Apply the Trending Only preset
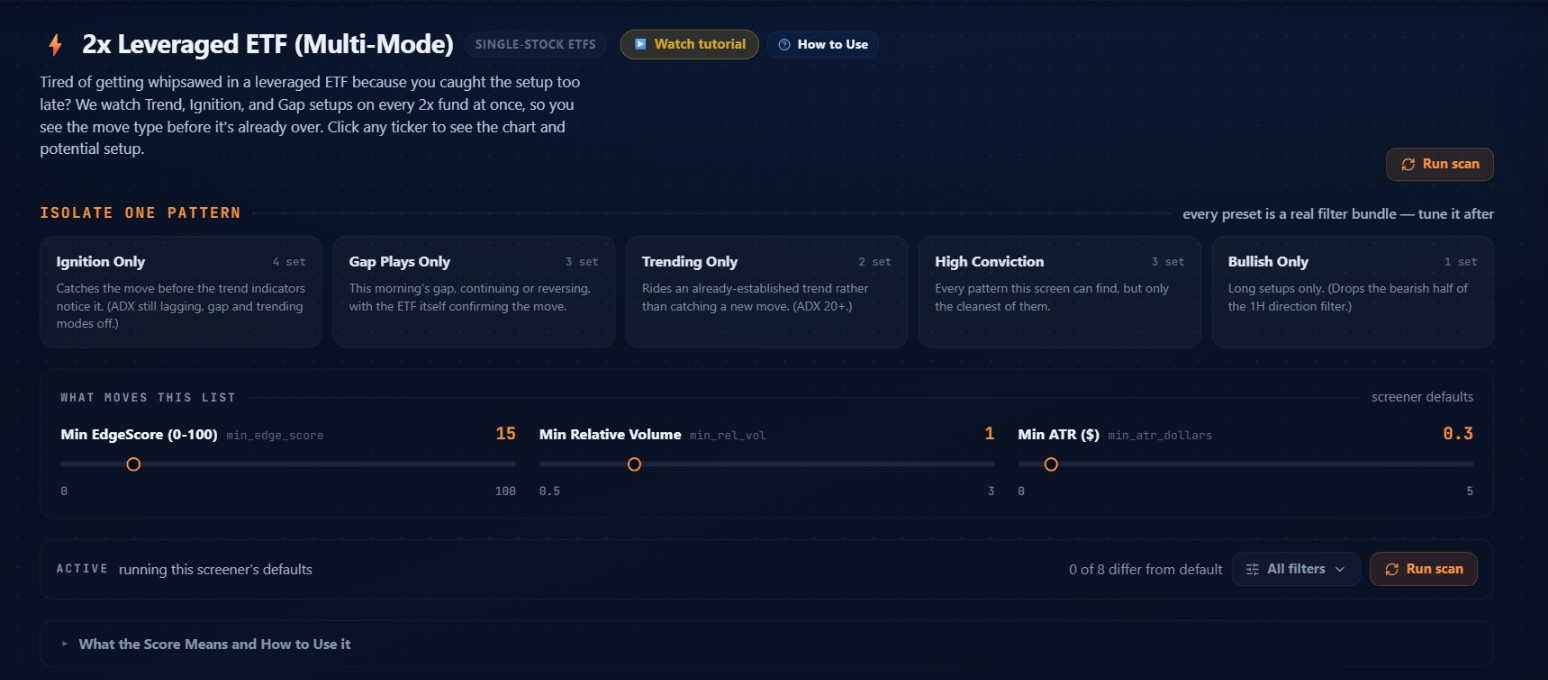 767,292
